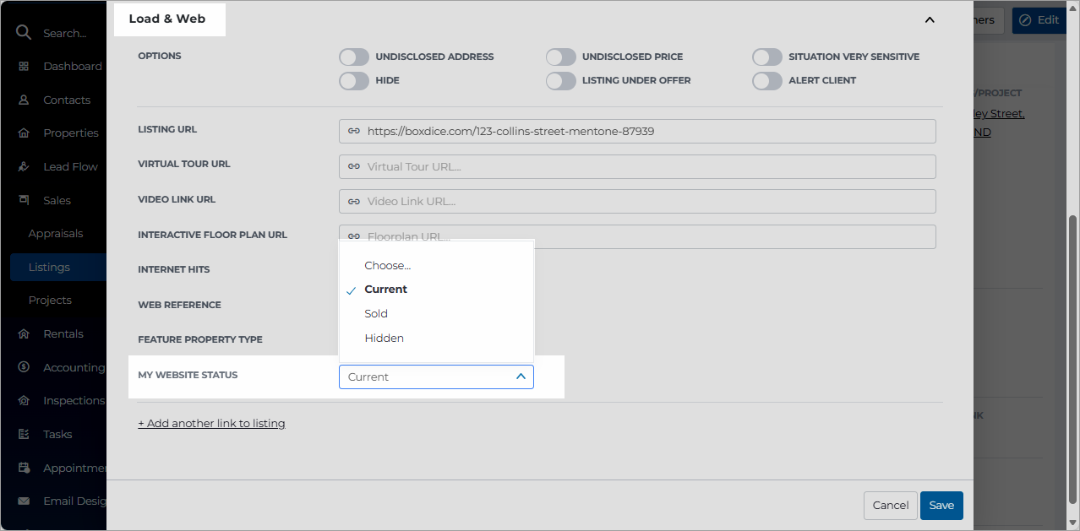This screenshot has width=1080, height=531.
Task: Click Inspections icon in sidebar
Action: click(x=24, y=400)
